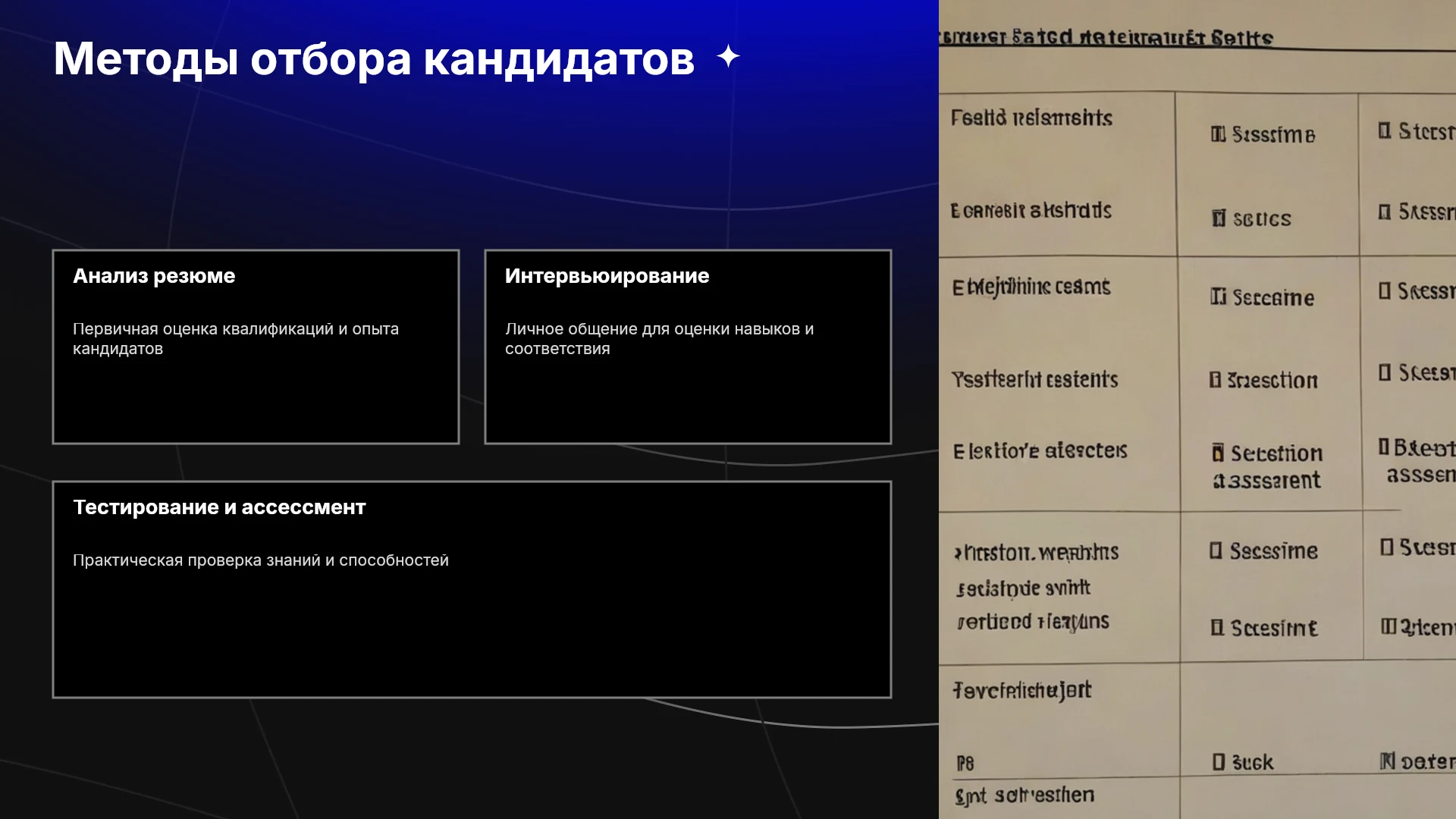Select the Практическая проверка знаний description text

point(261,560)
